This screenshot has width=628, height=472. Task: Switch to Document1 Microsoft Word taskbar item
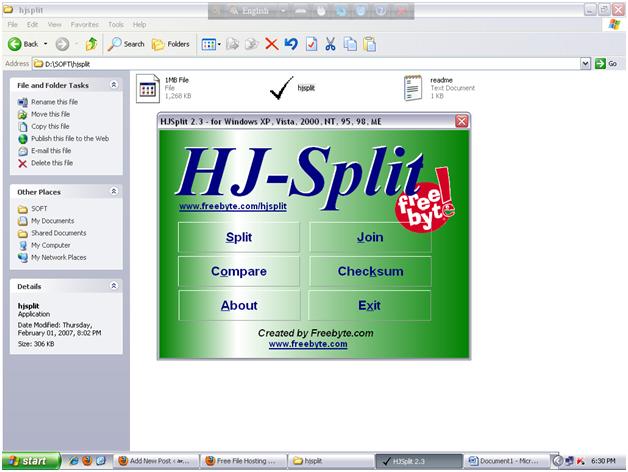[507, 461]
